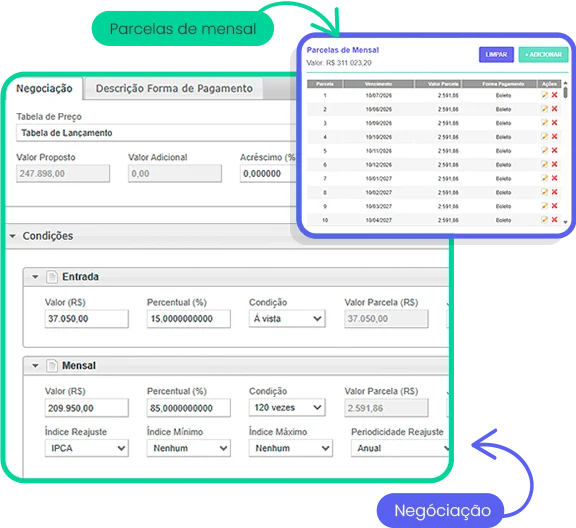
Task: Click the document icon beside Mensal
Action: pos(52,366)
